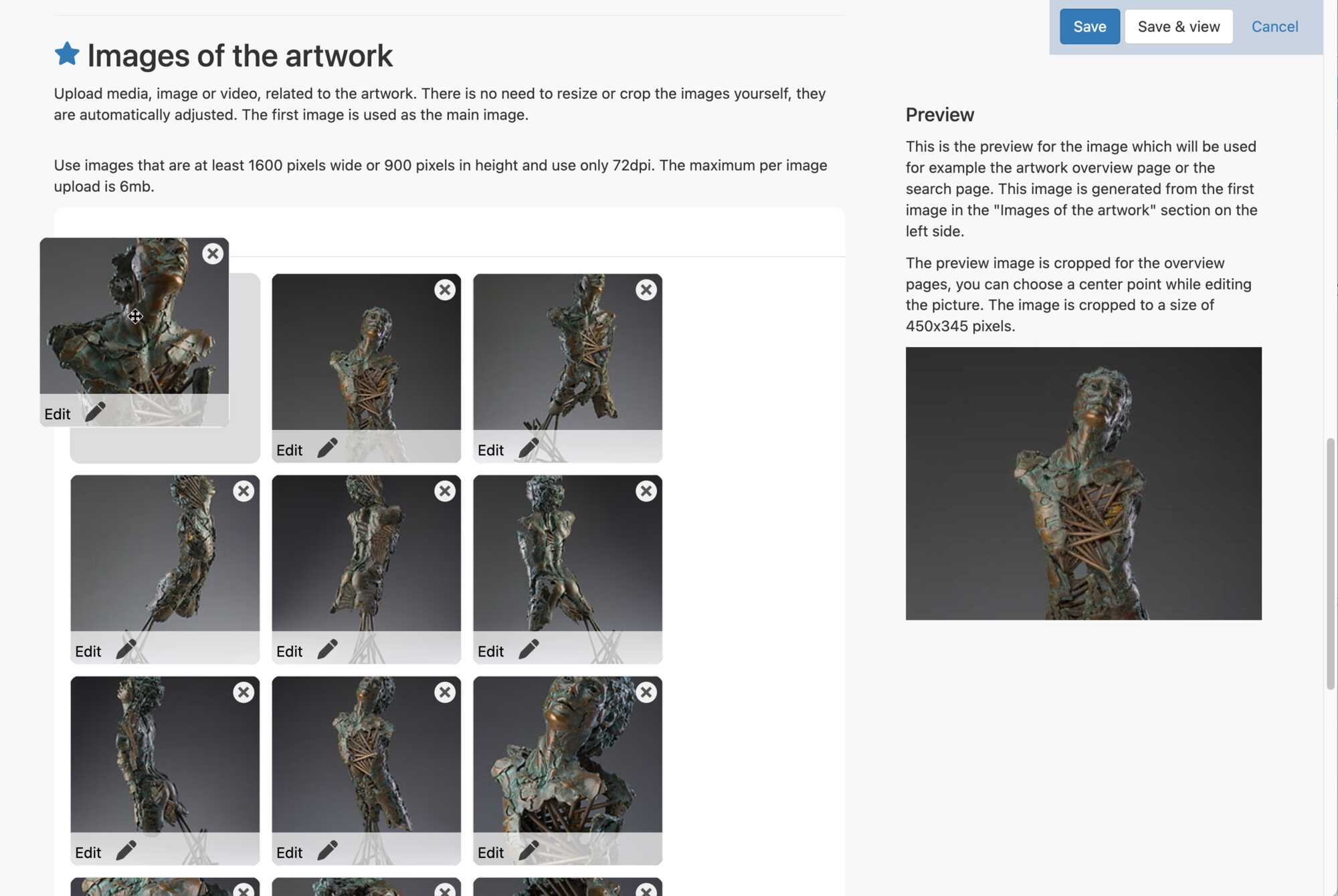This screenshot has height=896, width=1338.
Task: Remove first image in third row
Action: coord(244,693)
